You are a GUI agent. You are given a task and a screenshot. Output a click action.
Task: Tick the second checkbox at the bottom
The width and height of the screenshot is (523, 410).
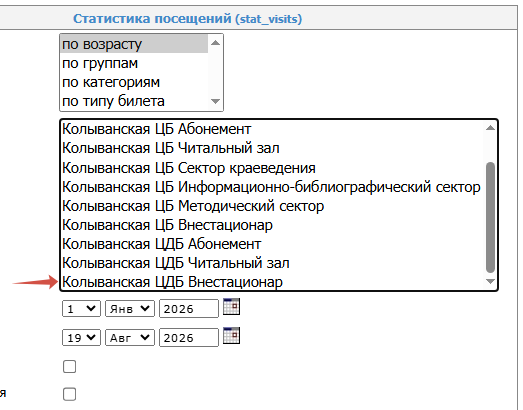pyautogui.click(x=69, y=394)
